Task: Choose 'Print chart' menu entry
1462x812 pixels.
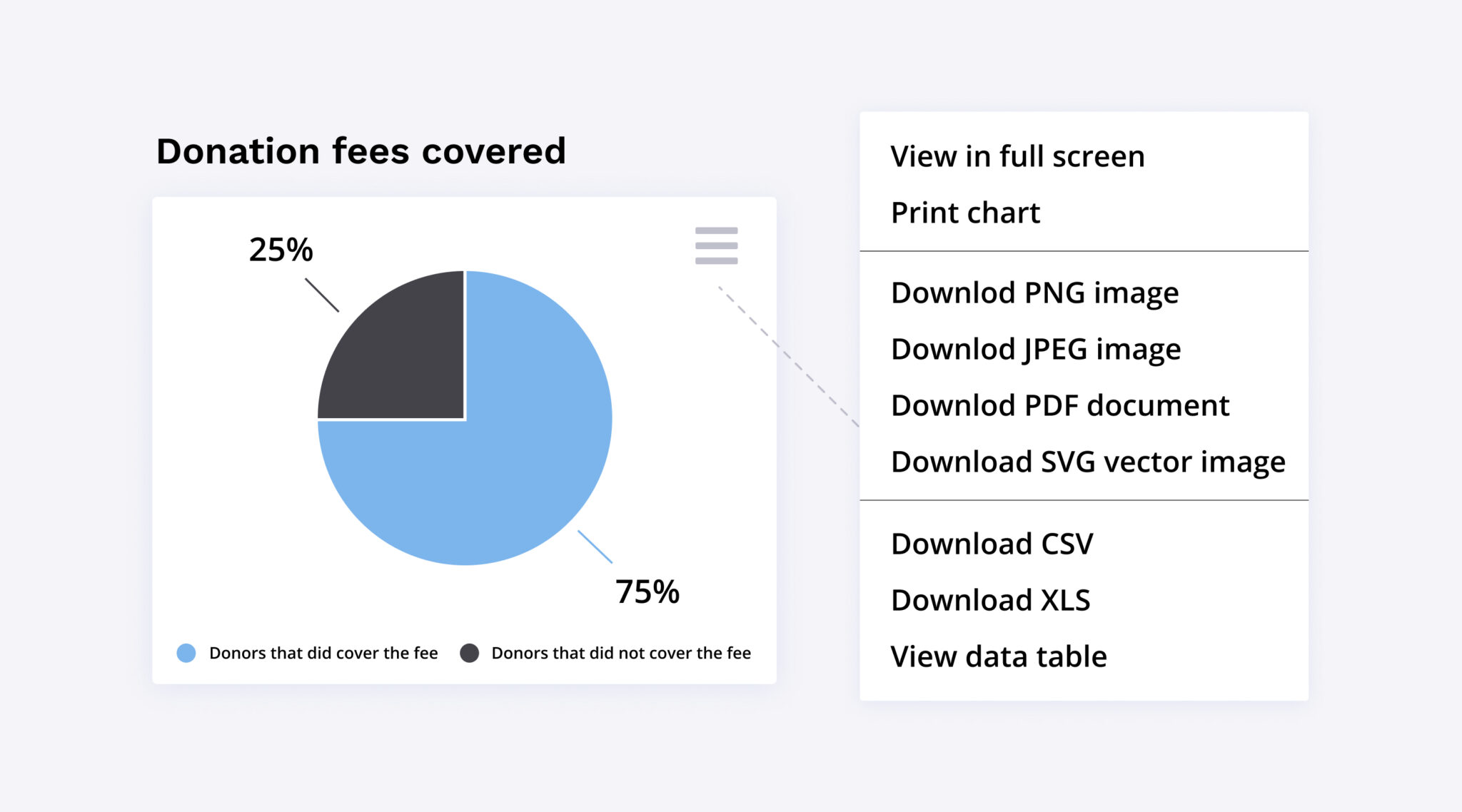Action: (965, 212)
